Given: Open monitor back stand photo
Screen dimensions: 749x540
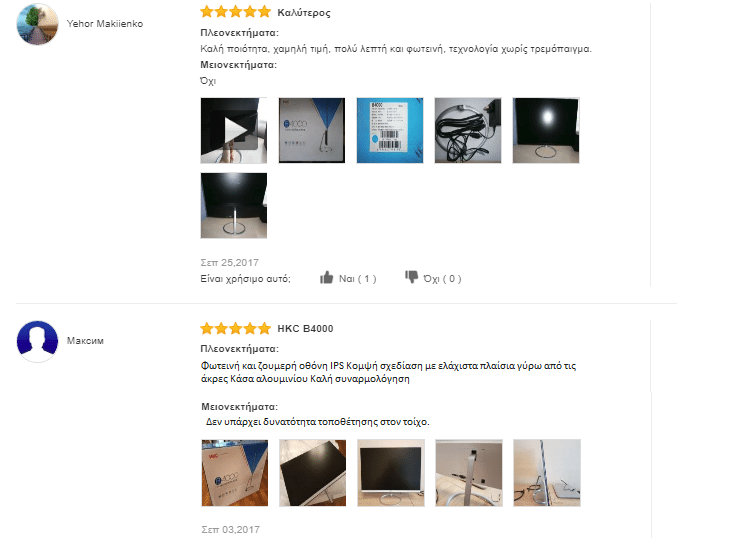Looking at the screenshot, I should pyautogui.click(x=469, y=473).
